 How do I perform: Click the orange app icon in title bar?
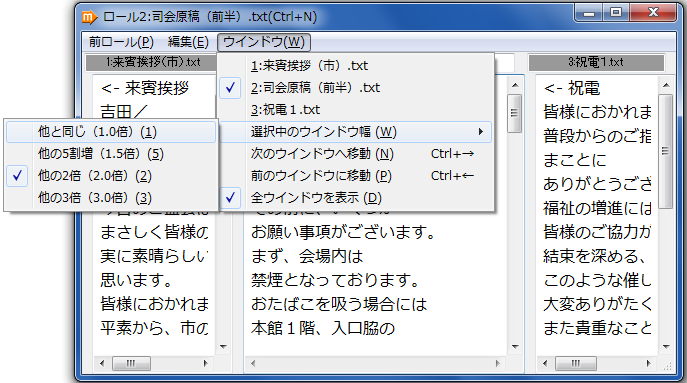(89, 17)
